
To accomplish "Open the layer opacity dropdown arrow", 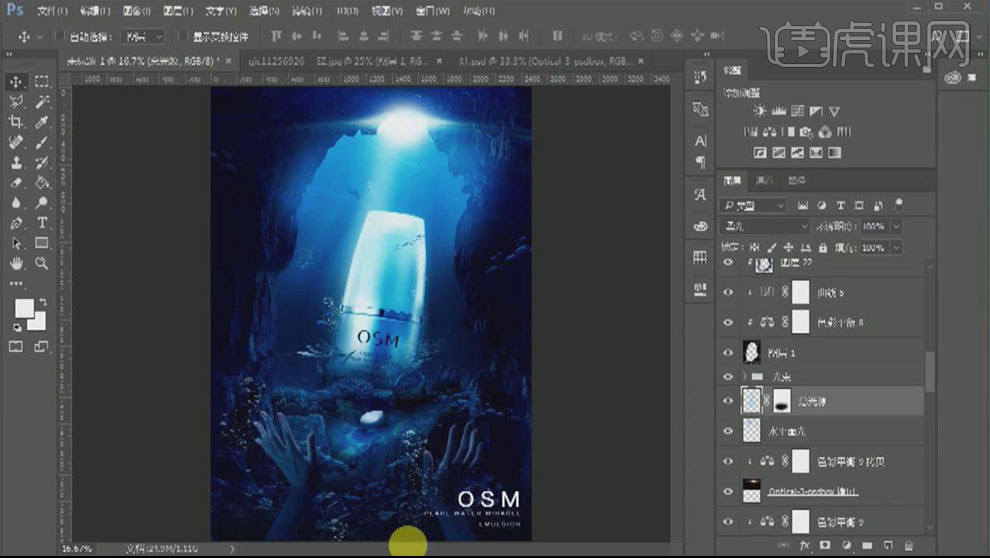I will coord(895,227).
